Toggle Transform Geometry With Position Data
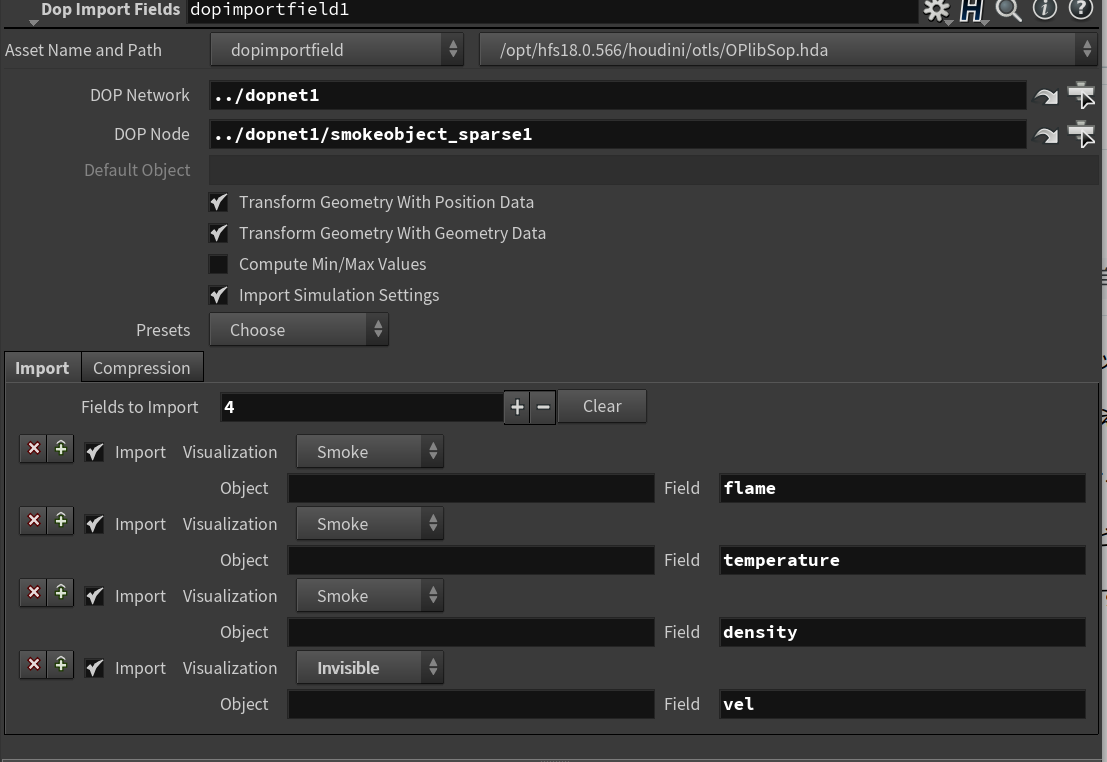Screen dimensions: 1107x762 pos(219,202)
